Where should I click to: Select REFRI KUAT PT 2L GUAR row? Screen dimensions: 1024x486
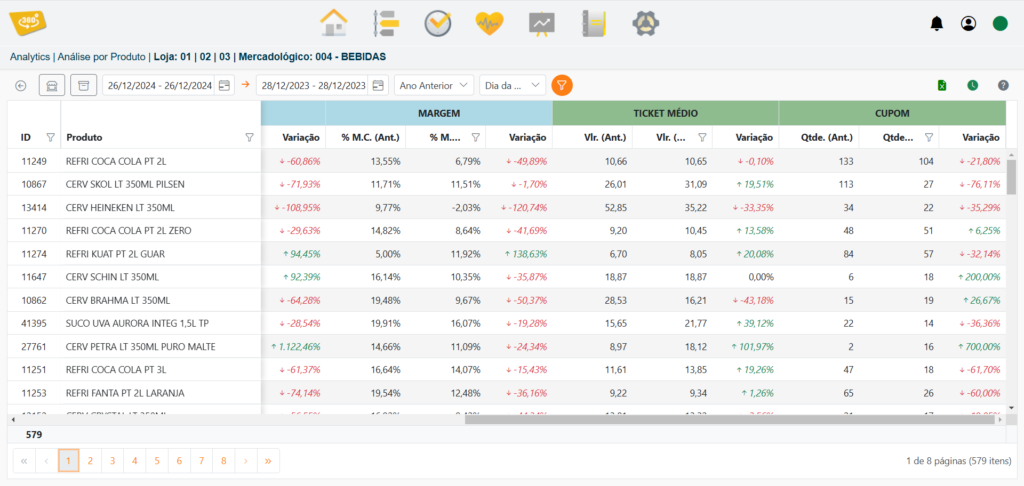(x=507, y=253)
